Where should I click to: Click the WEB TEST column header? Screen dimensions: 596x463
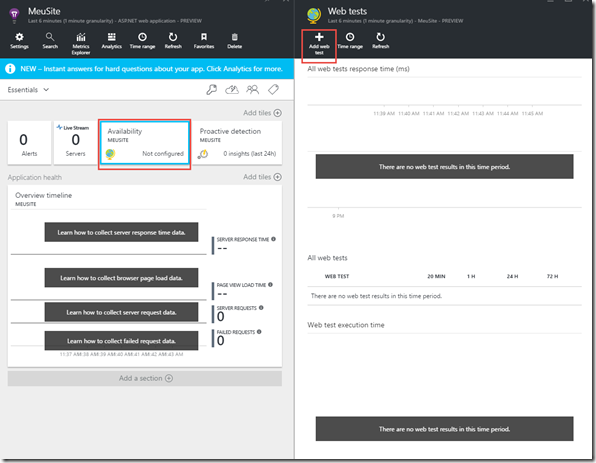pos(337,276)
